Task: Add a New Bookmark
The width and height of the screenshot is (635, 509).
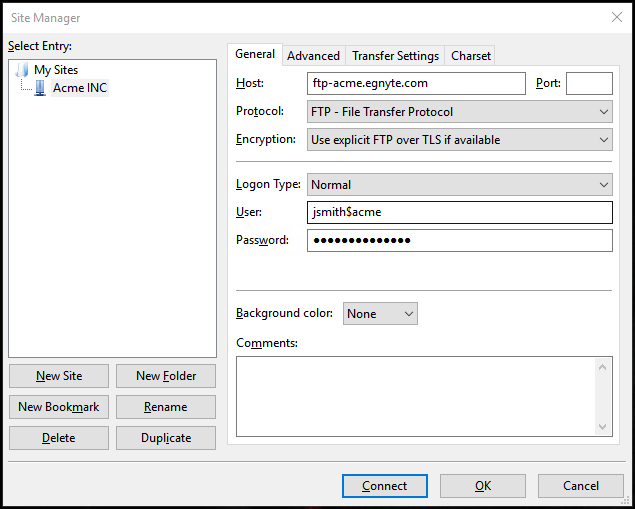Action: pyautogui.click(x=59, y=407)
